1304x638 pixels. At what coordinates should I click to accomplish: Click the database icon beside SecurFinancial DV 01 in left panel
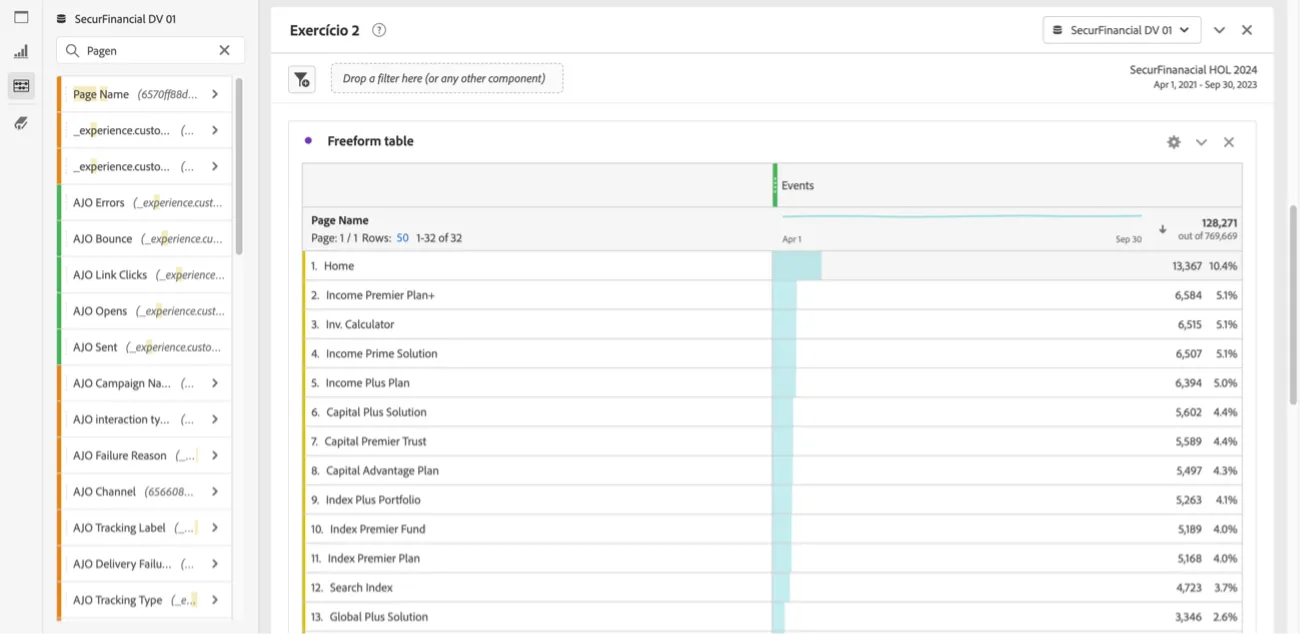[61, 19]
